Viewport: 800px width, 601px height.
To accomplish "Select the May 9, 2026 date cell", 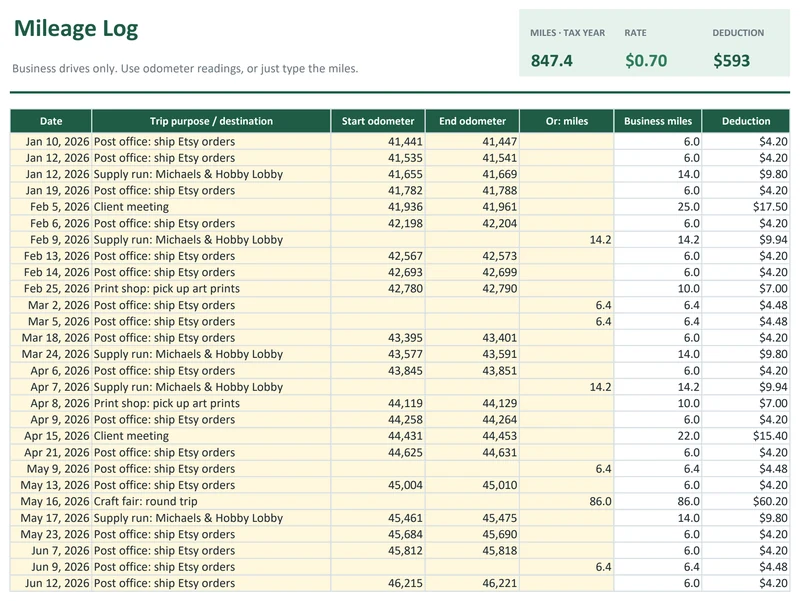I will [x=51, y=468].
